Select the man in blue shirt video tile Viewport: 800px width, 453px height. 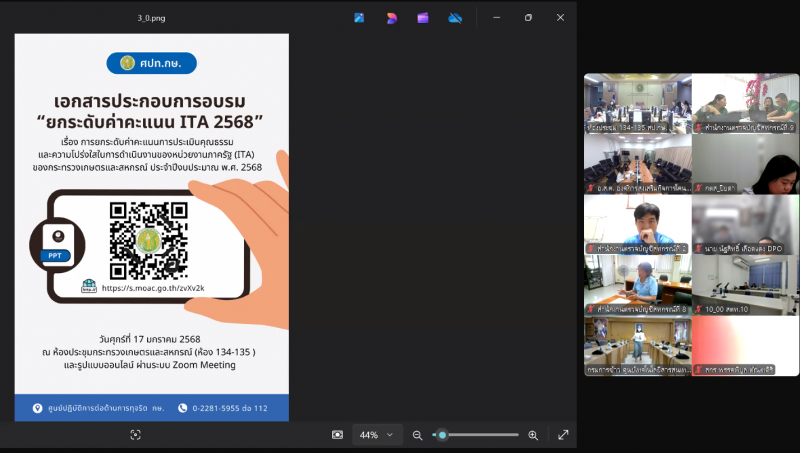[x=638, y=224]
